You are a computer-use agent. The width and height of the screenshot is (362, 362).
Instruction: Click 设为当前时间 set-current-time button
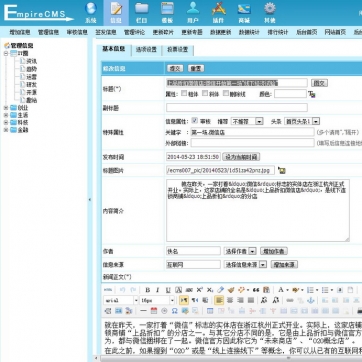(241, 157)
